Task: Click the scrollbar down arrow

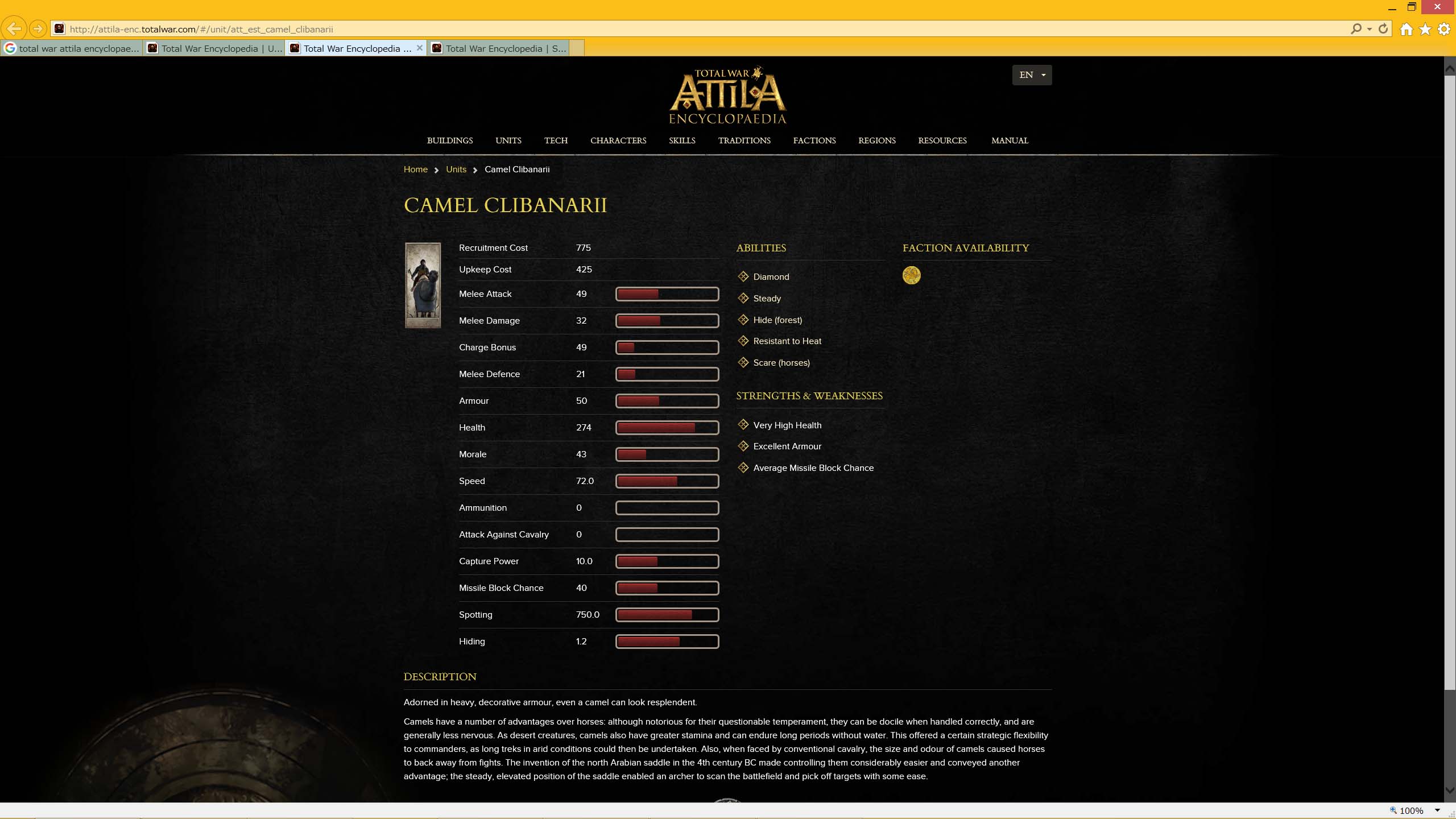Action: pyautogui.click(x=1450, y=791)
